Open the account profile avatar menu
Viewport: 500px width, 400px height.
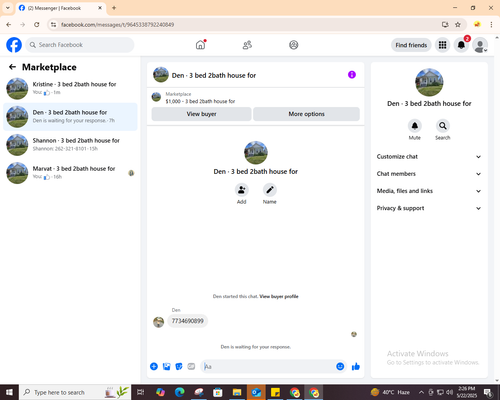point(480,45)
